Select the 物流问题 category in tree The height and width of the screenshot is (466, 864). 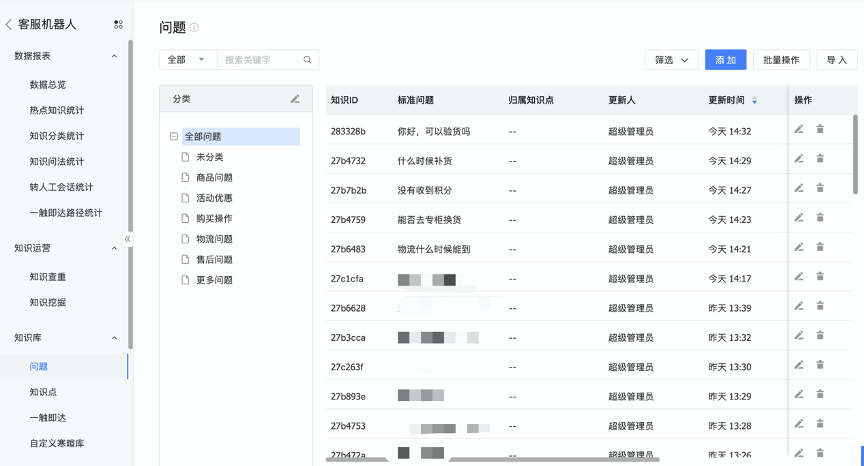pyautogui.click(x=214, y=239)
